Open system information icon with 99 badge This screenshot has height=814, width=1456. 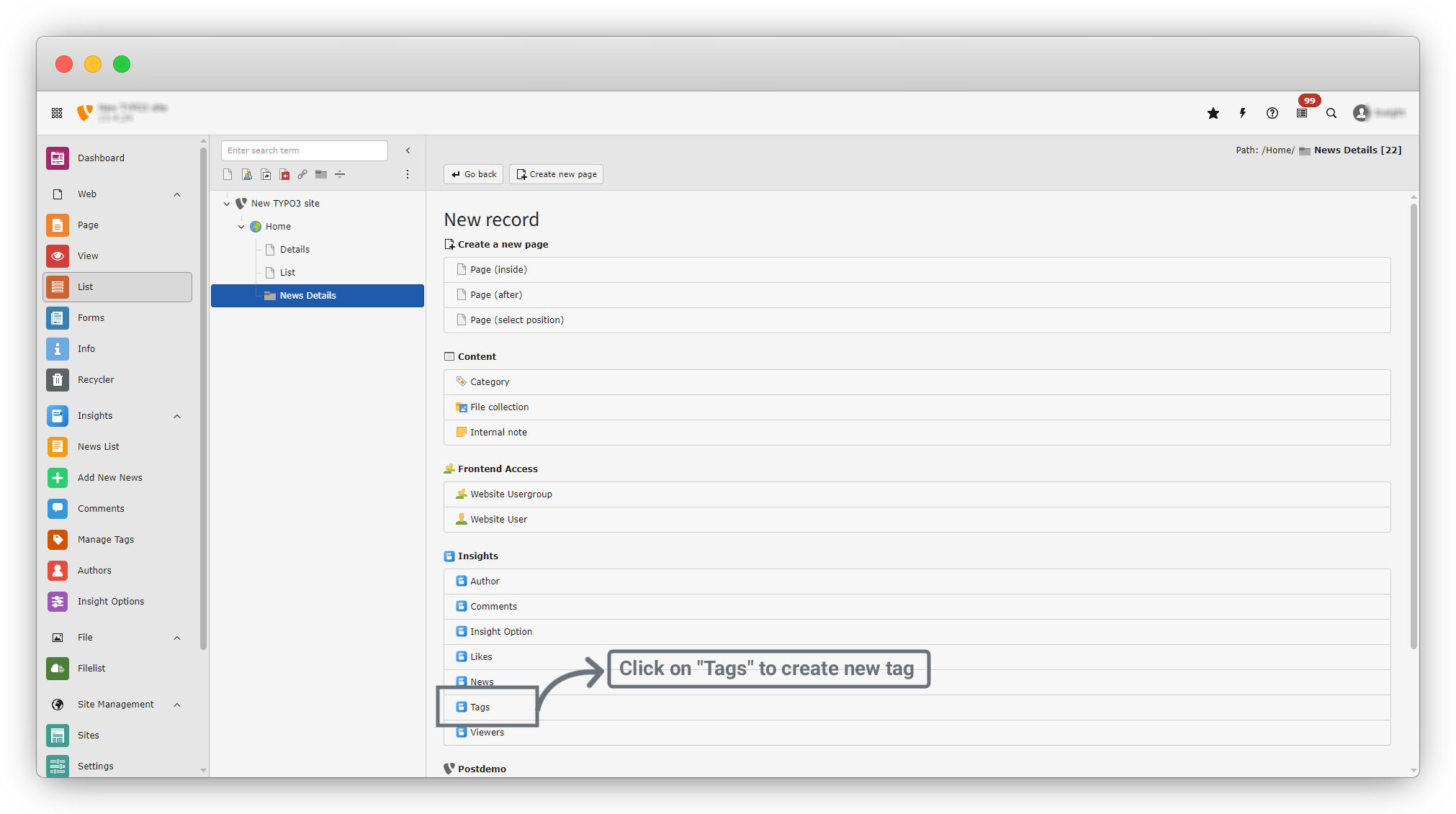click(1302, 113)
